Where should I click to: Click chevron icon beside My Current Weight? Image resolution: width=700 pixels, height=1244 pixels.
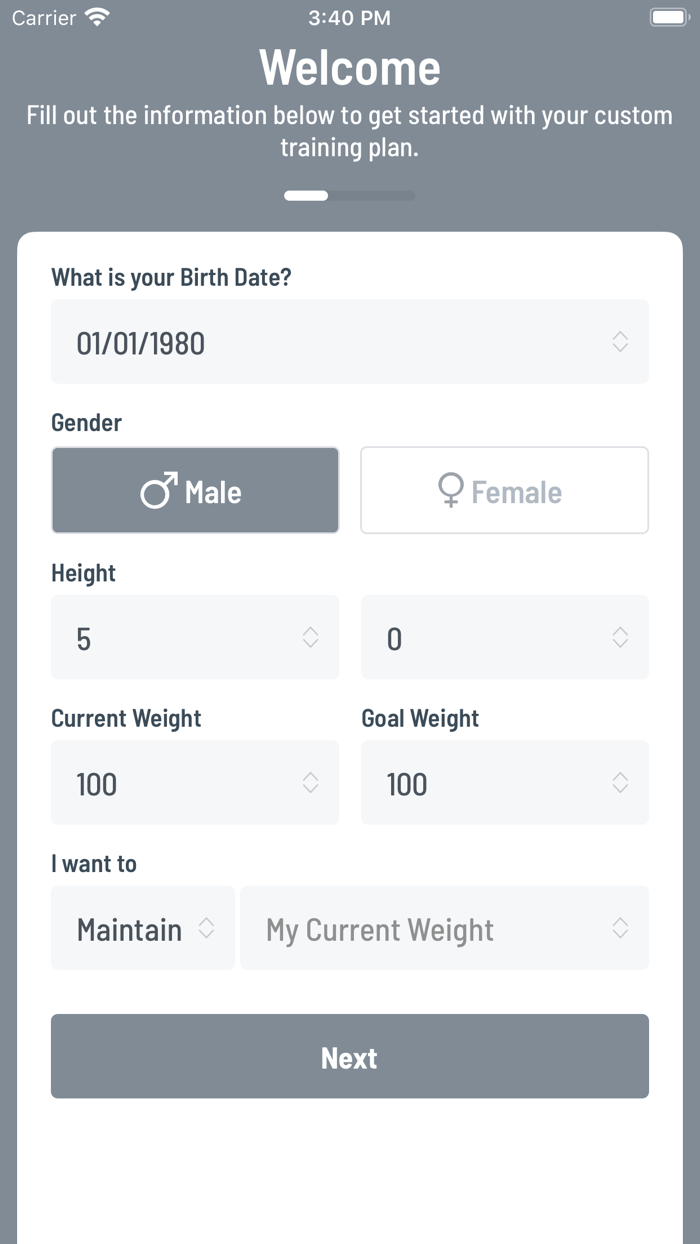tap(620, 928)
